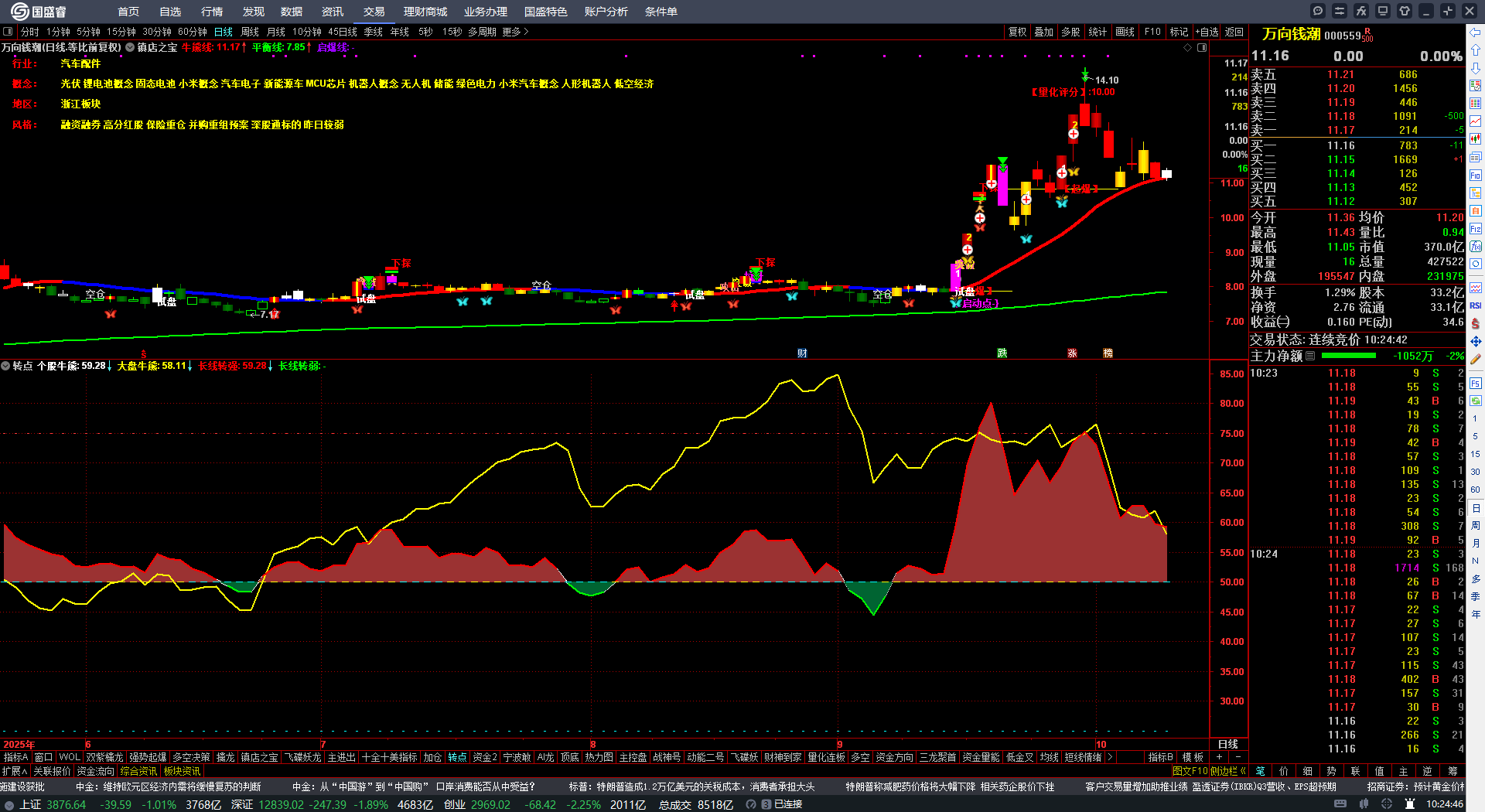Click the 模板 template button

1193,757
